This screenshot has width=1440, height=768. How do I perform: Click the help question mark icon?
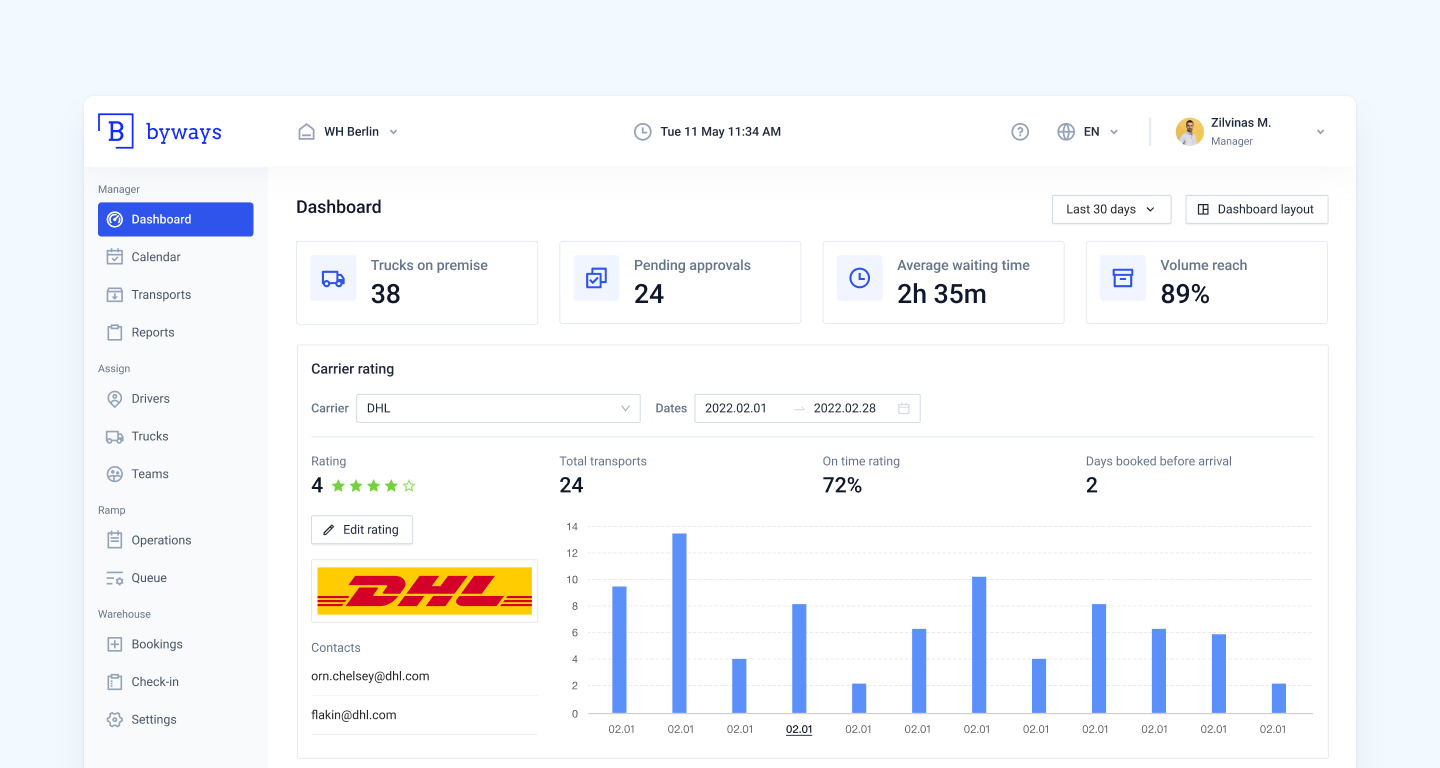click(x=1019, y=131)
